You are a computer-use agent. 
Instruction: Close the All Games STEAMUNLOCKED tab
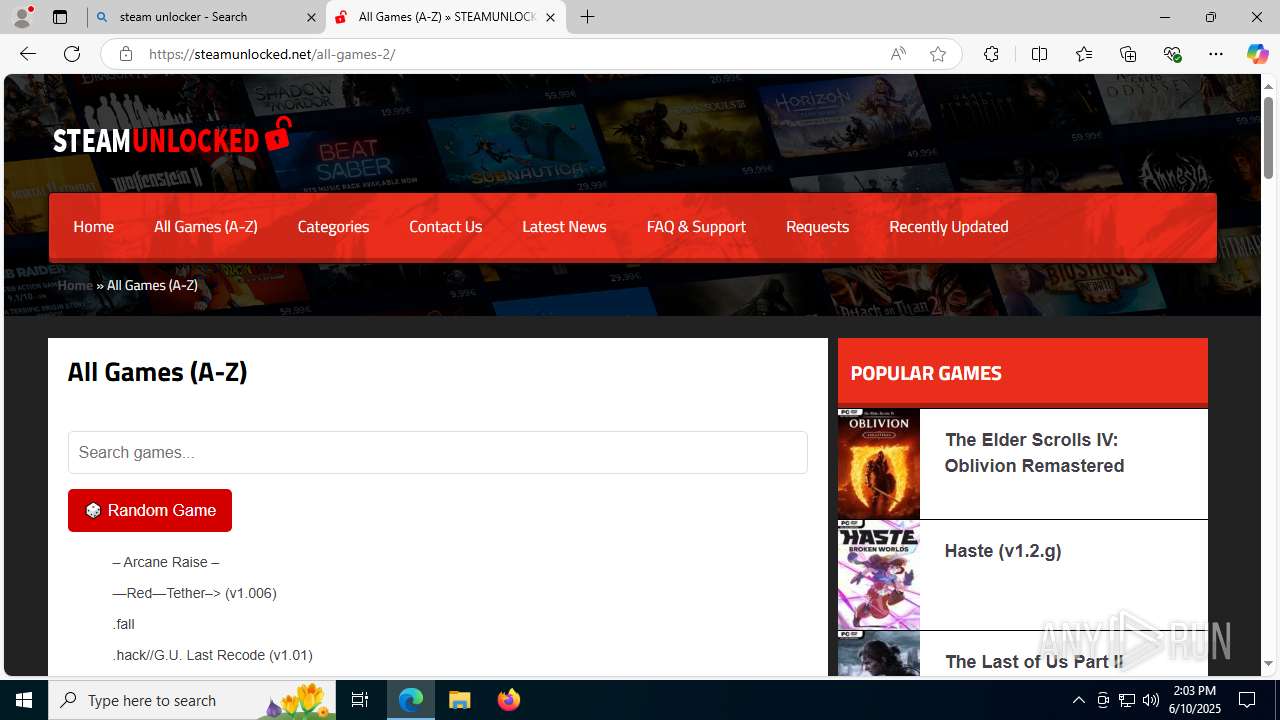(550, 17)
